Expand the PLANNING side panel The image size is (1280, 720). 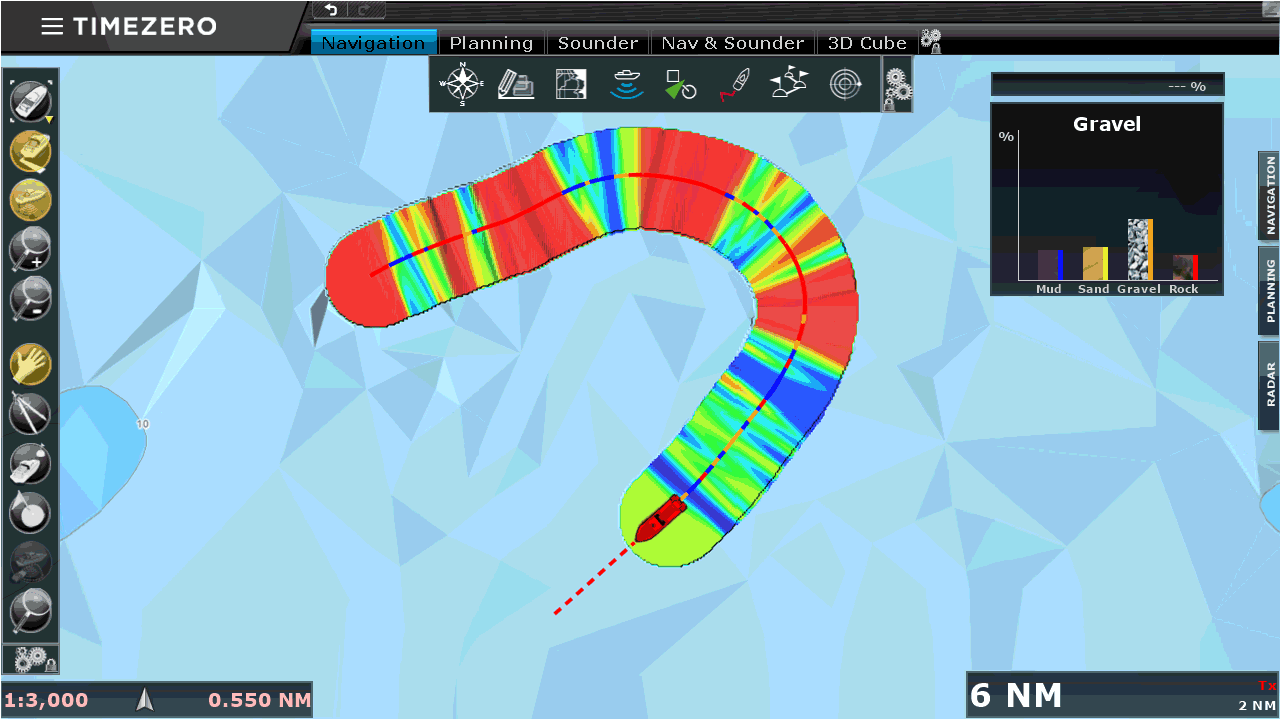pyautogui.click(x=1269, y=290)
